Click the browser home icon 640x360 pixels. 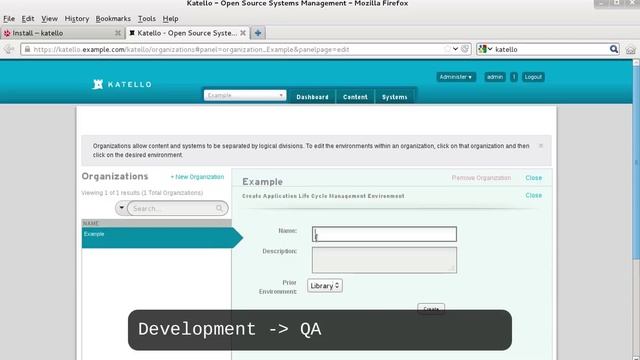[x=631, y=50]
